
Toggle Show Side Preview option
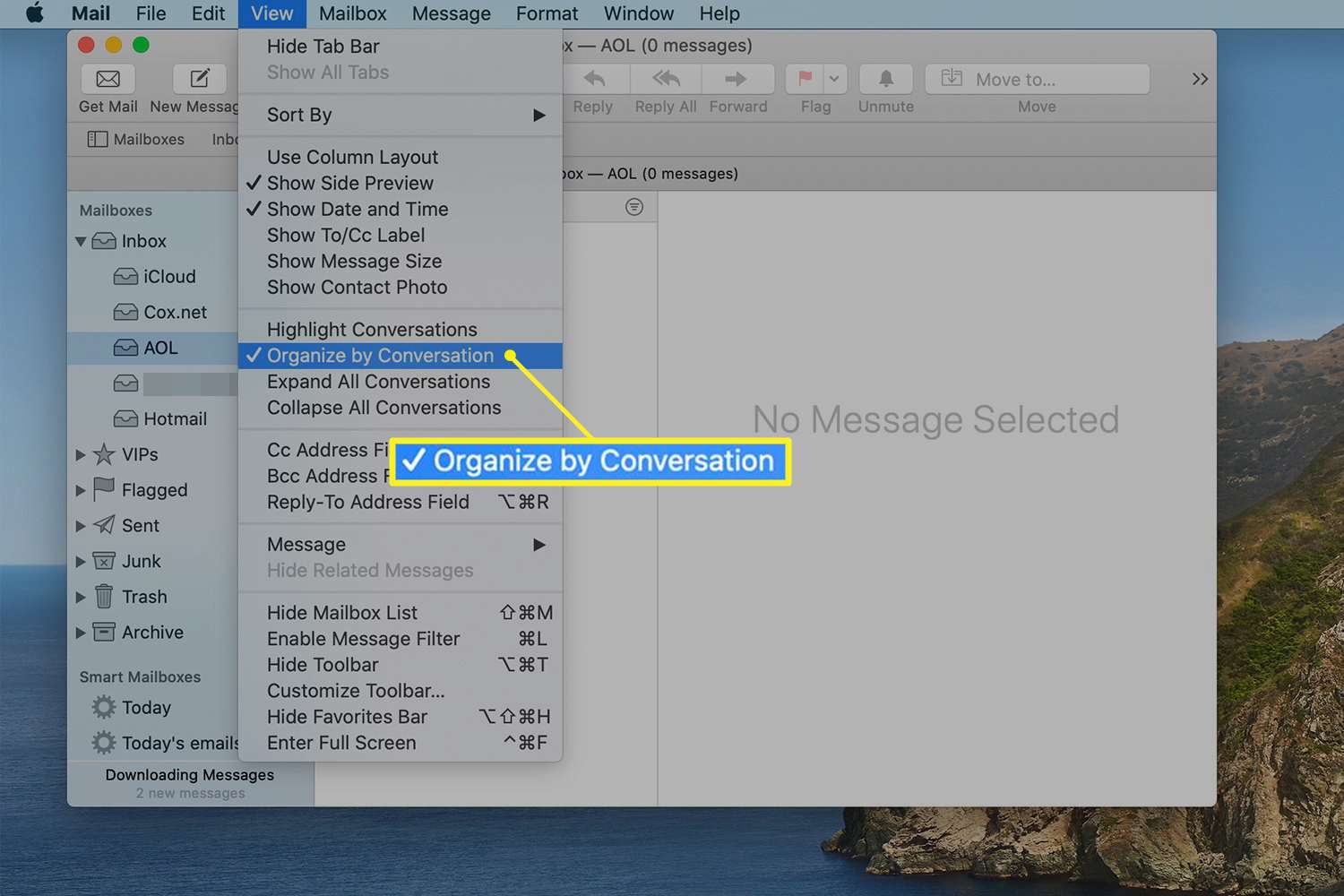401,183
